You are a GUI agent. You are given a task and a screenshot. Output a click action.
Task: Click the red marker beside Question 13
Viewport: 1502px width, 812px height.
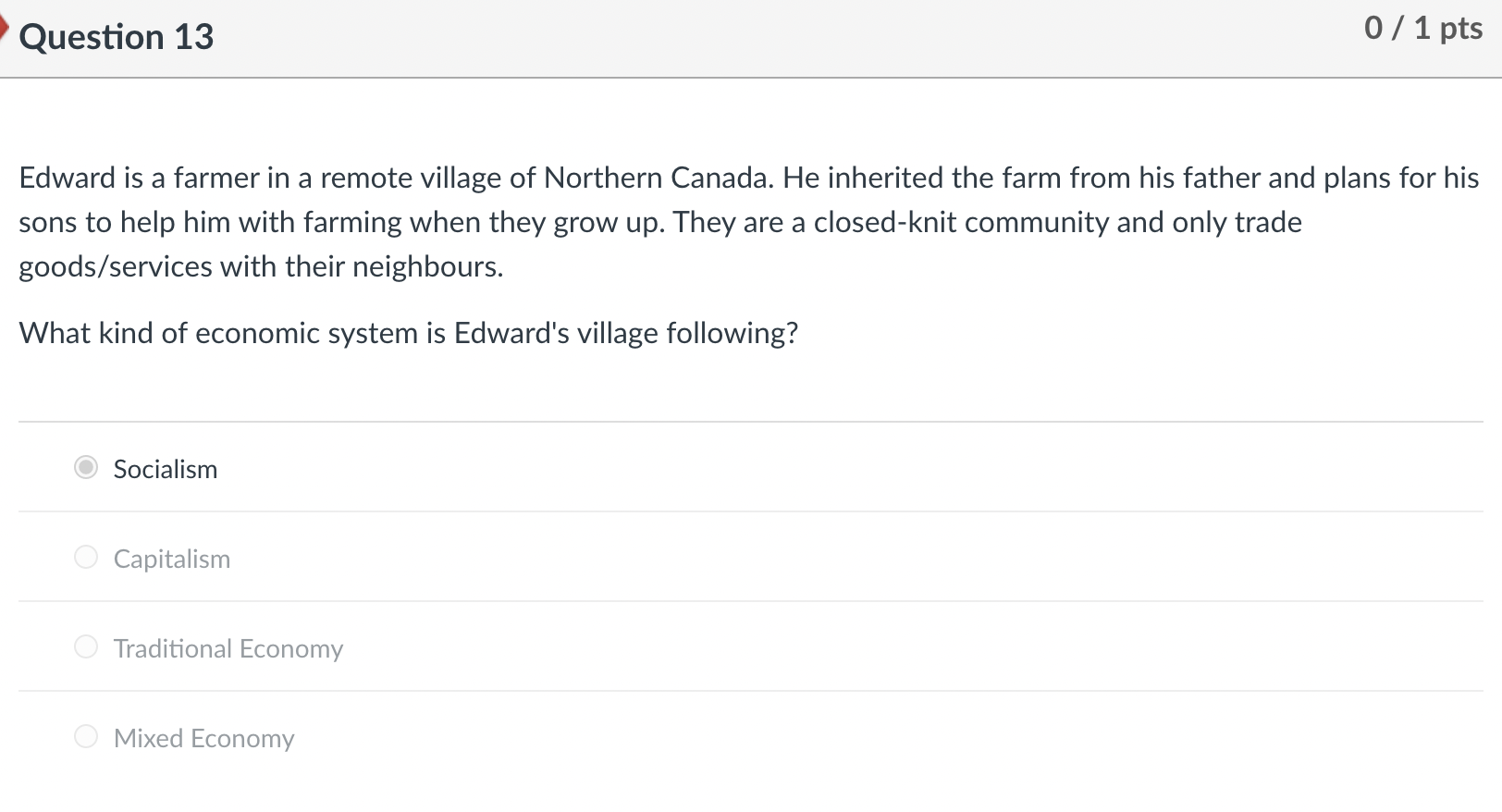point(5,31)
